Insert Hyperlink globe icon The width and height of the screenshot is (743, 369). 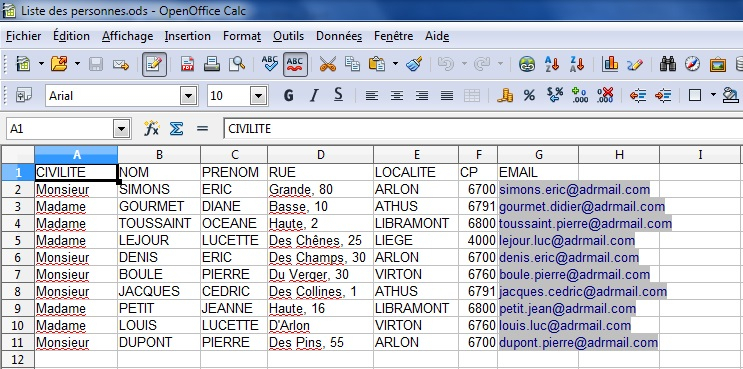(x=527, y=64)
